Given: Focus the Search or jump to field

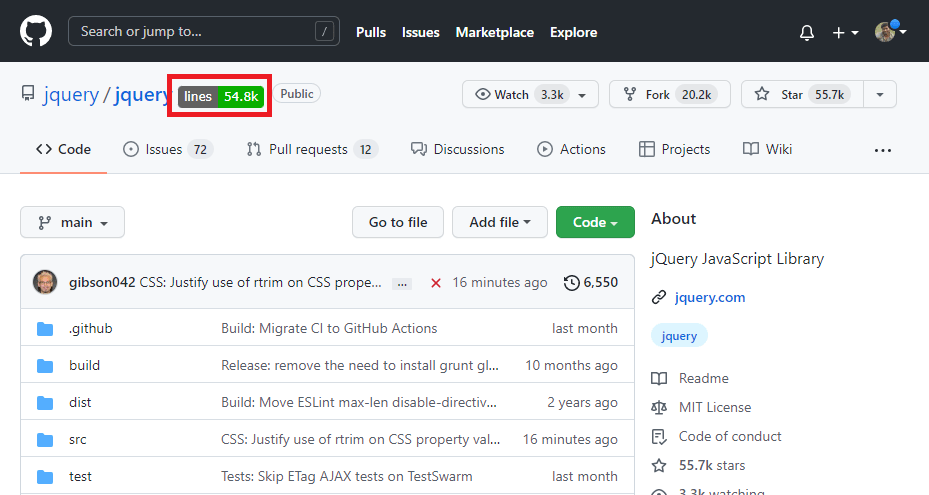Looking at the screenshot, I should tap(204, 31).
